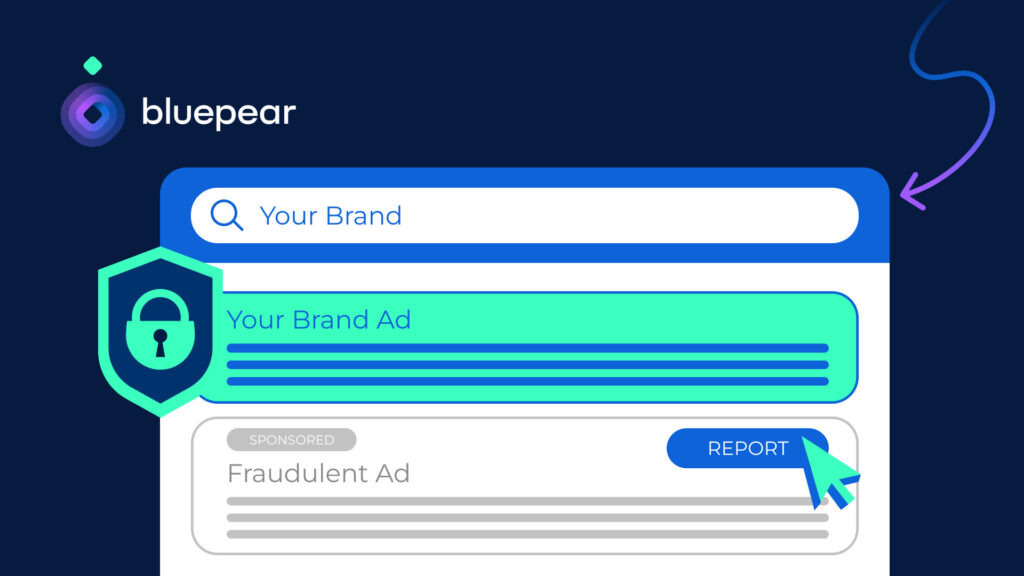Open the "Fraudulent Ad" headline
Image resolution: width=1024 pixels, height=576 pixels.
click(x=318, y=473)
